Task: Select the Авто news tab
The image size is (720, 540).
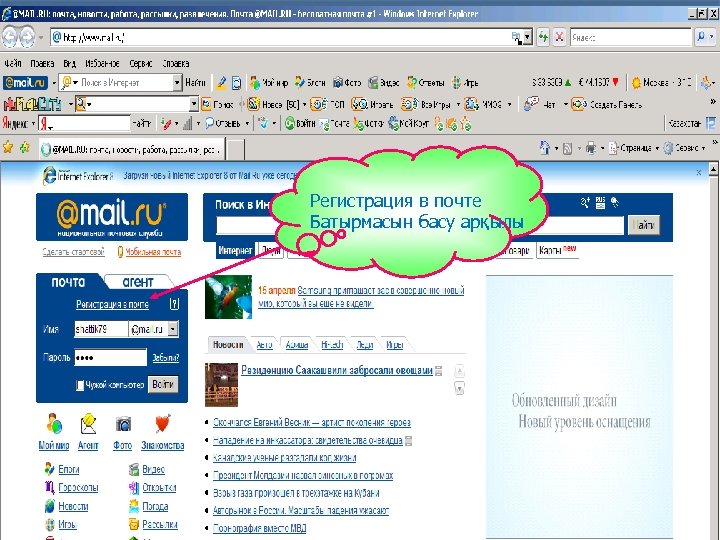Action: point(264,344)
